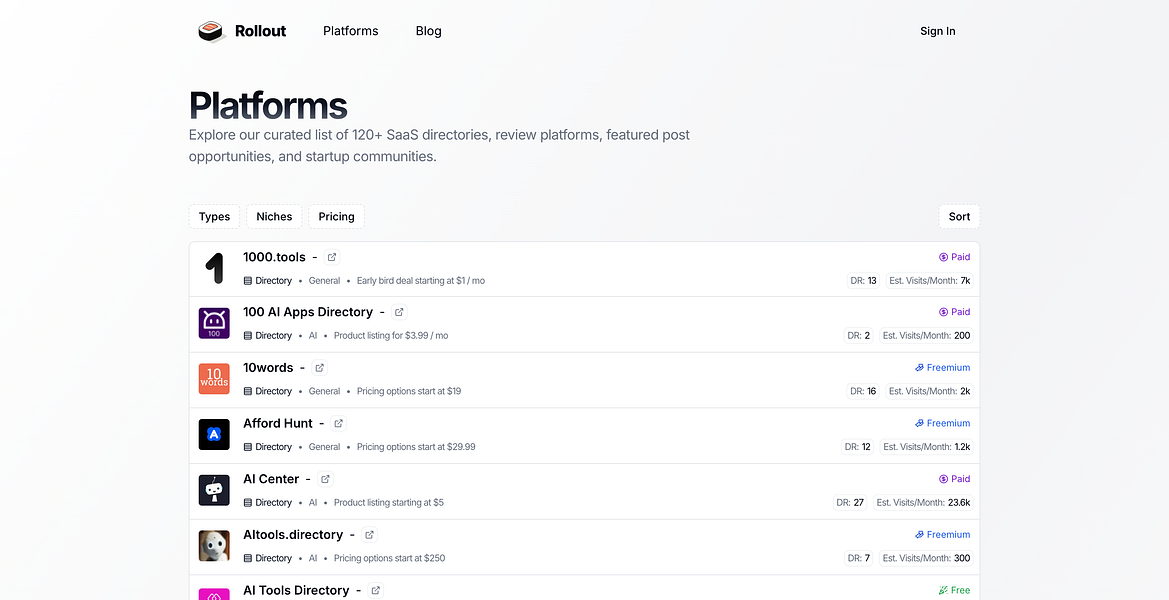1169x600 pixels.
Task: Click the AI Center robot logo
Action: 214,490
